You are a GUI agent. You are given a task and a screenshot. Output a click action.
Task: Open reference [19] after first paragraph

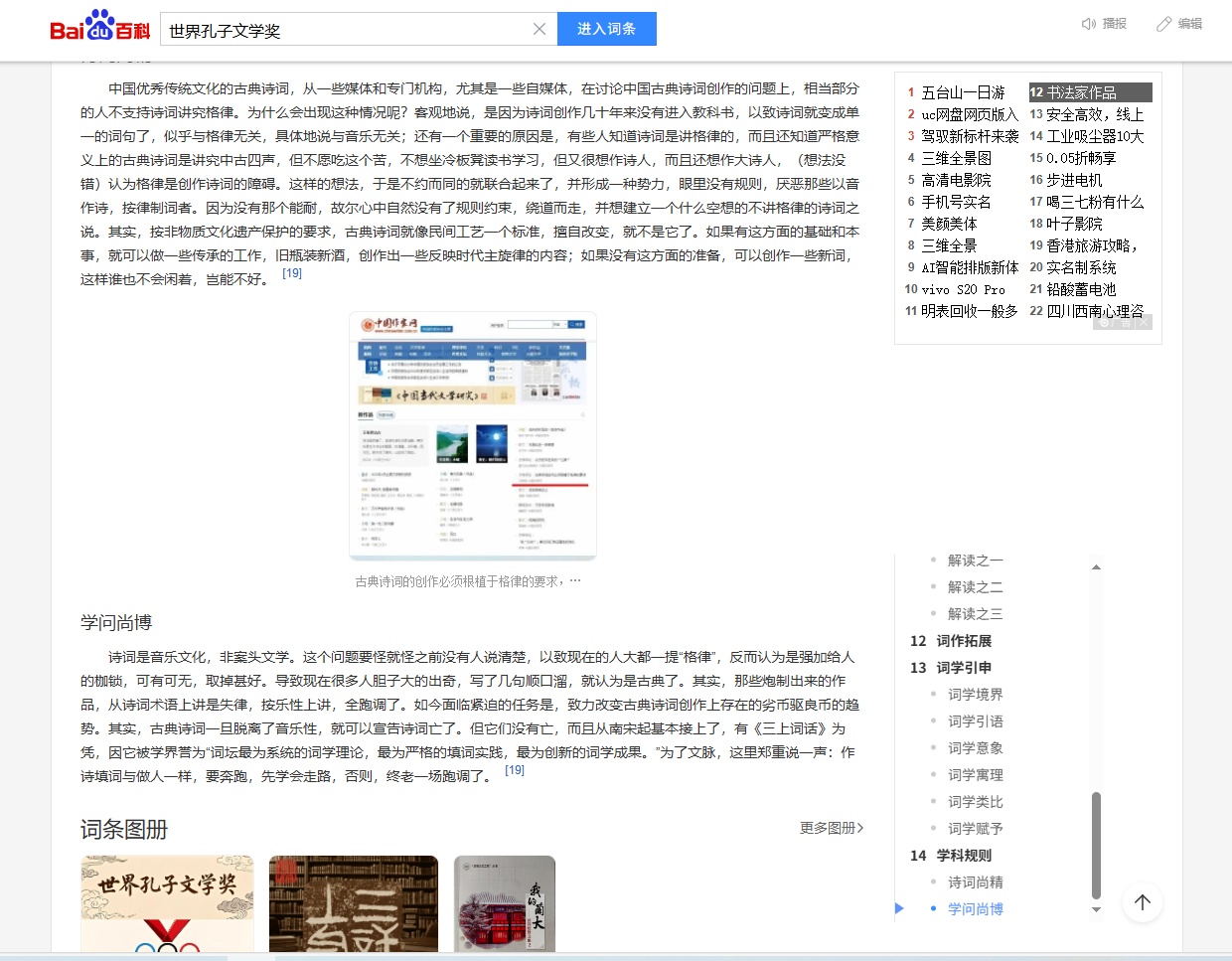(x=292, y=273)
